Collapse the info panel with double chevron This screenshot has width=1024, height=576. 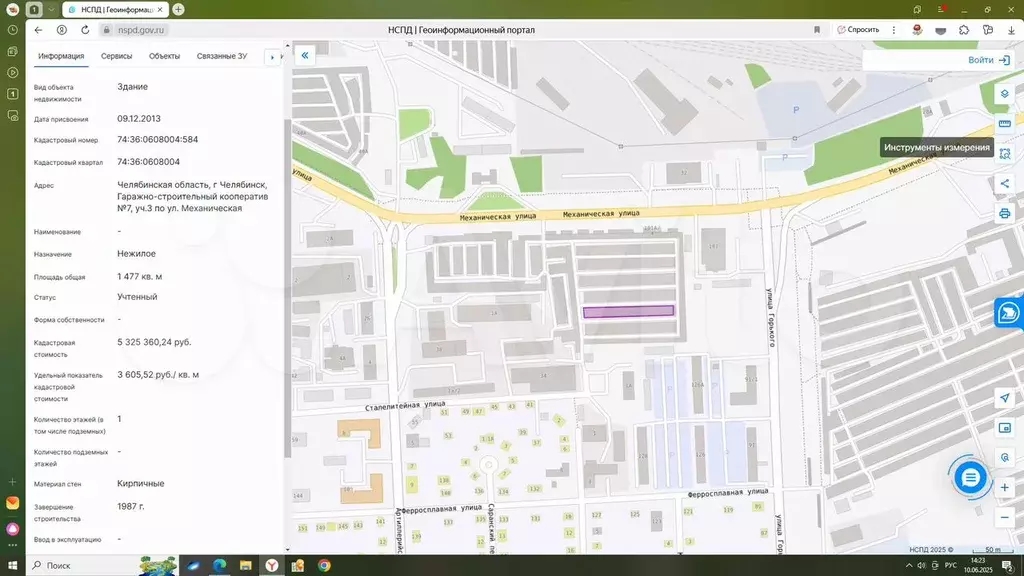click(x=305, y=56)
